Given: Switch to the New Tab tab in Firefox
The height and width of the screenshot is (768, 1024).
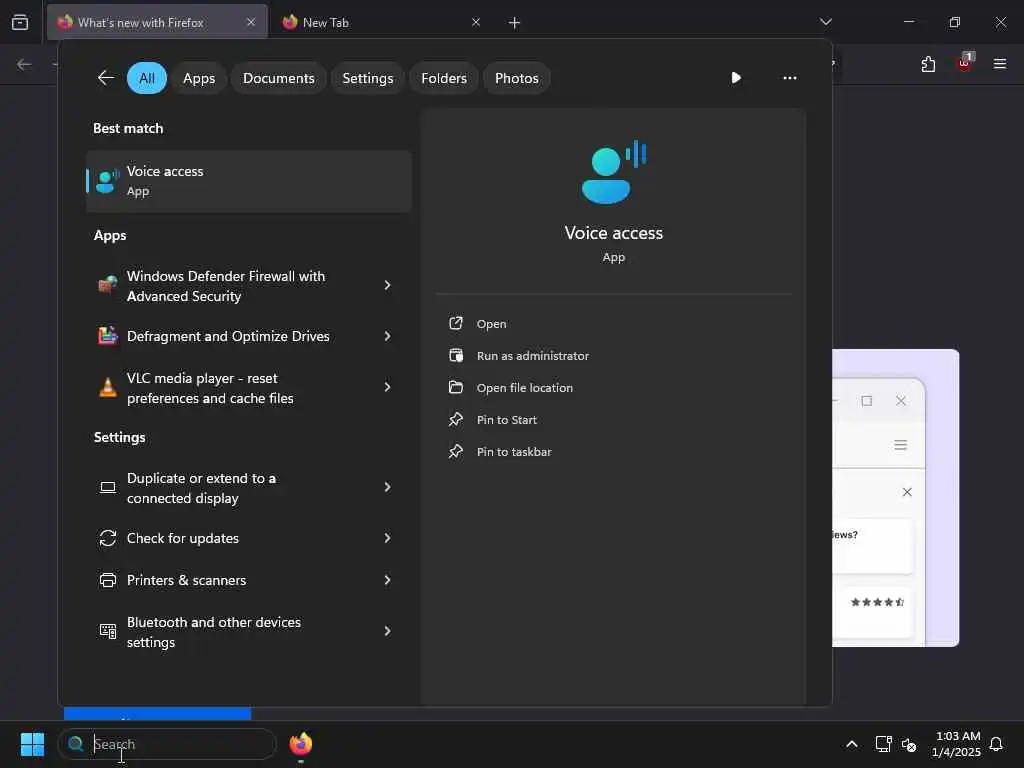Looking at the screenshot, I should point(379,22).
